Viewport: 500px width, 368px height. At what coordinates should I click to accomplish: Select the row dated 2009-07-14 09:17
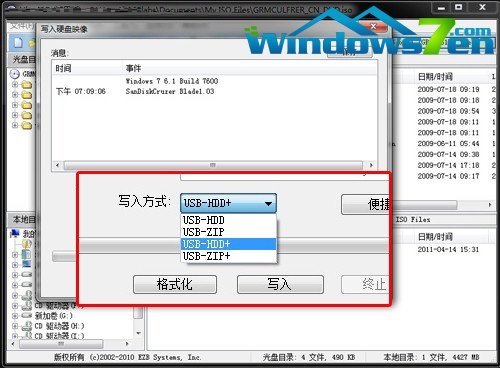(x=448, y=176)
